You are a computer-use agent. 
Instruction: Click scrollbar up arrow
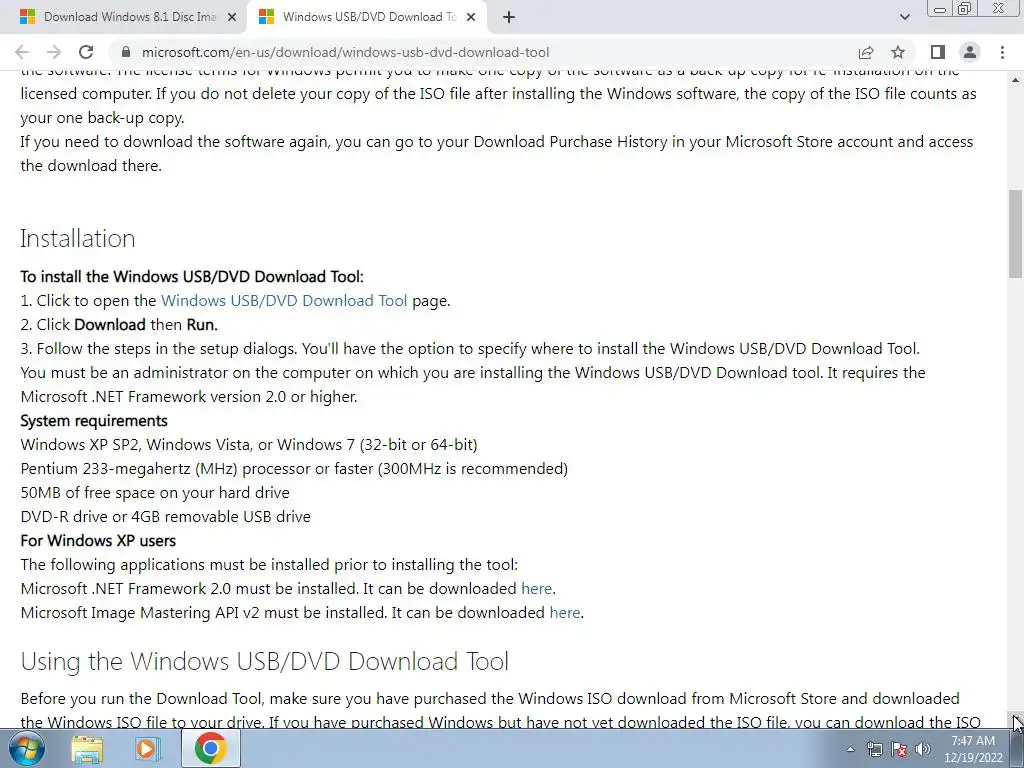tap(1016, 80)
